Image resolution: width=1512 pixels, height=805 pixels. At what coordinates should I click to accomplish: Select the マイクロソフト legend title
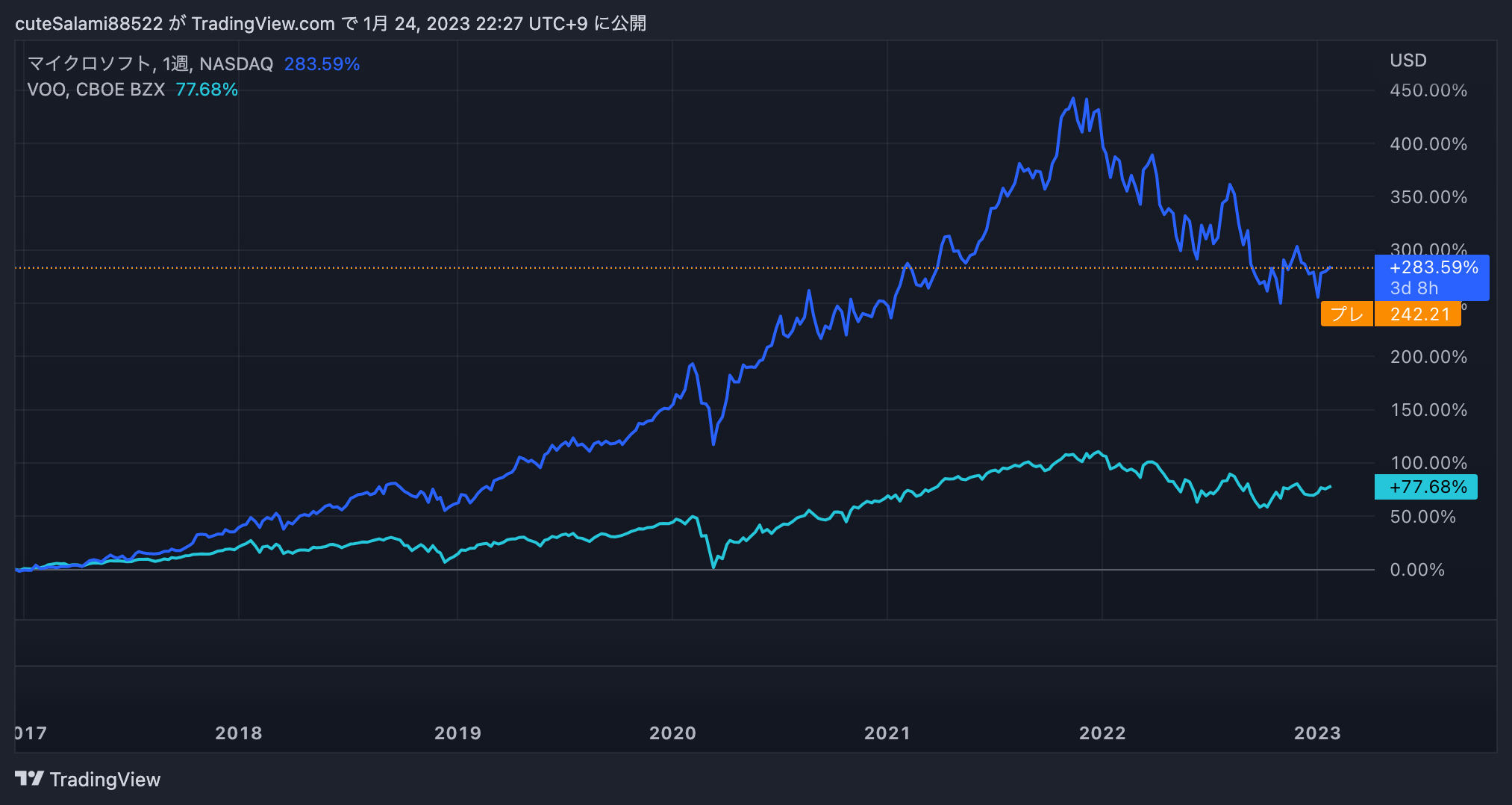(x=150, y=64)
